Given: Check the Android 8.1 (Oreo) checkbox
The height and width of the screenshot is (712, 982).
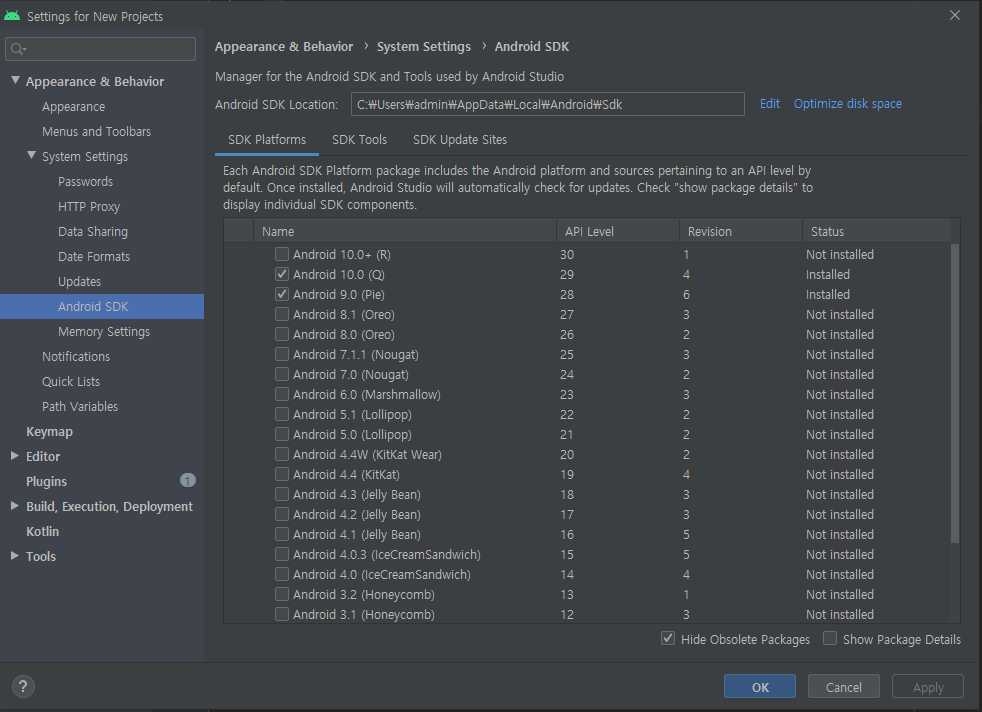Looking at the screenshot, I should (x=282, y=314).
